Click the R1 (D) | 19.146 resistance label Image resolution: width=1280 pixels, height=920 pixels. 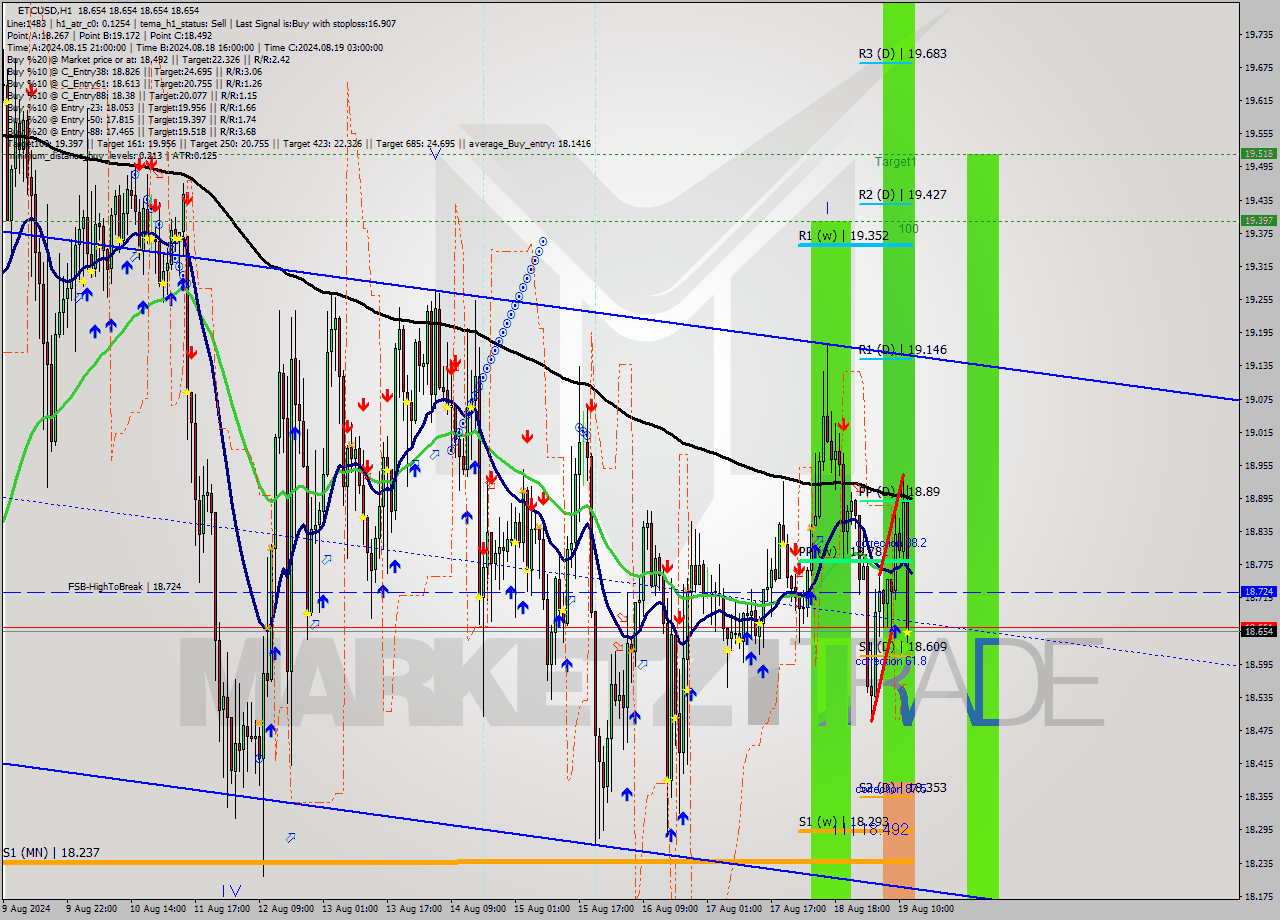point(902,350)
